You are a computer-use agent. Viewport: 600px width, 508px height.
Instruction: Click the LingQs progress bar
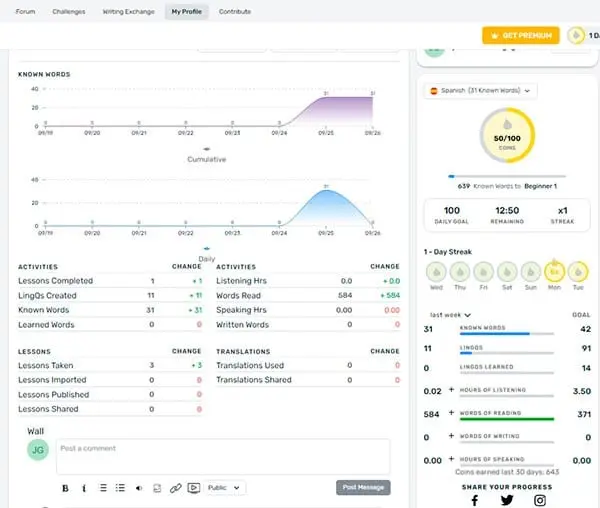tap(507, 353)
